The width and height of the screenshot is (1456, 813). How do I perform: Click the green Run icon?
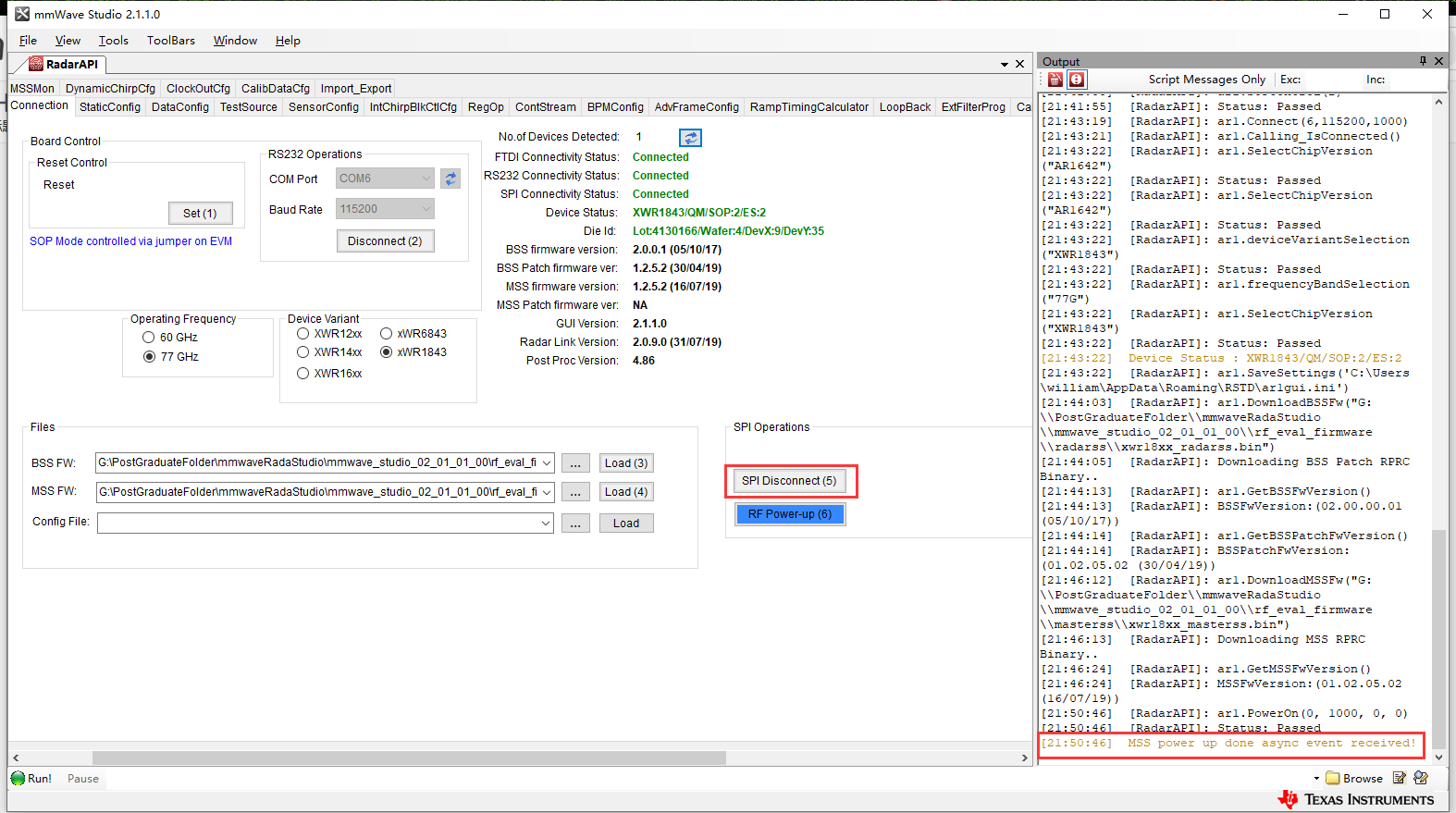(x=18, y=778)
